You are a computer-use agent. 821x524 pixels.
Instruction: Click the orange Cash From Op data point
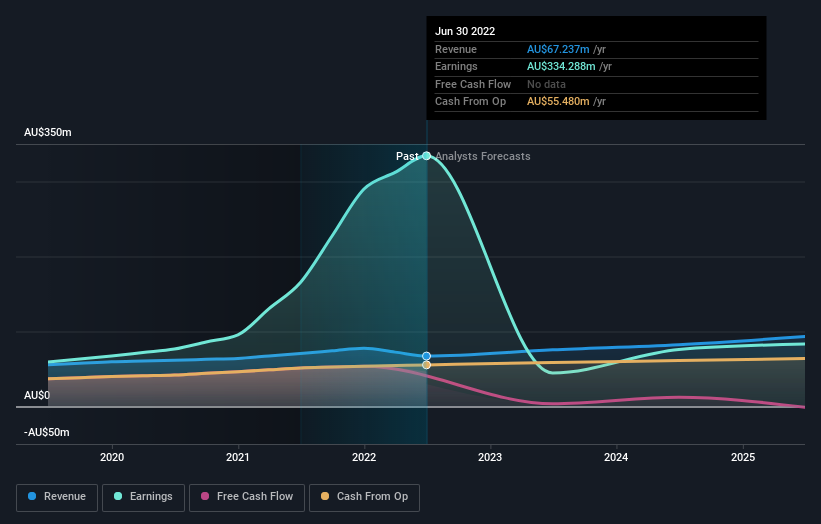(427, 365)
